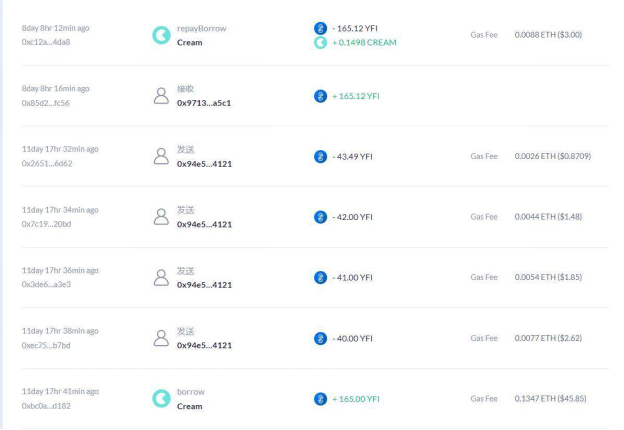Screen dimensions: 624x430
Task: Click the YFI token icon beside -165.12 YFI
Action: tap(320, 28)
